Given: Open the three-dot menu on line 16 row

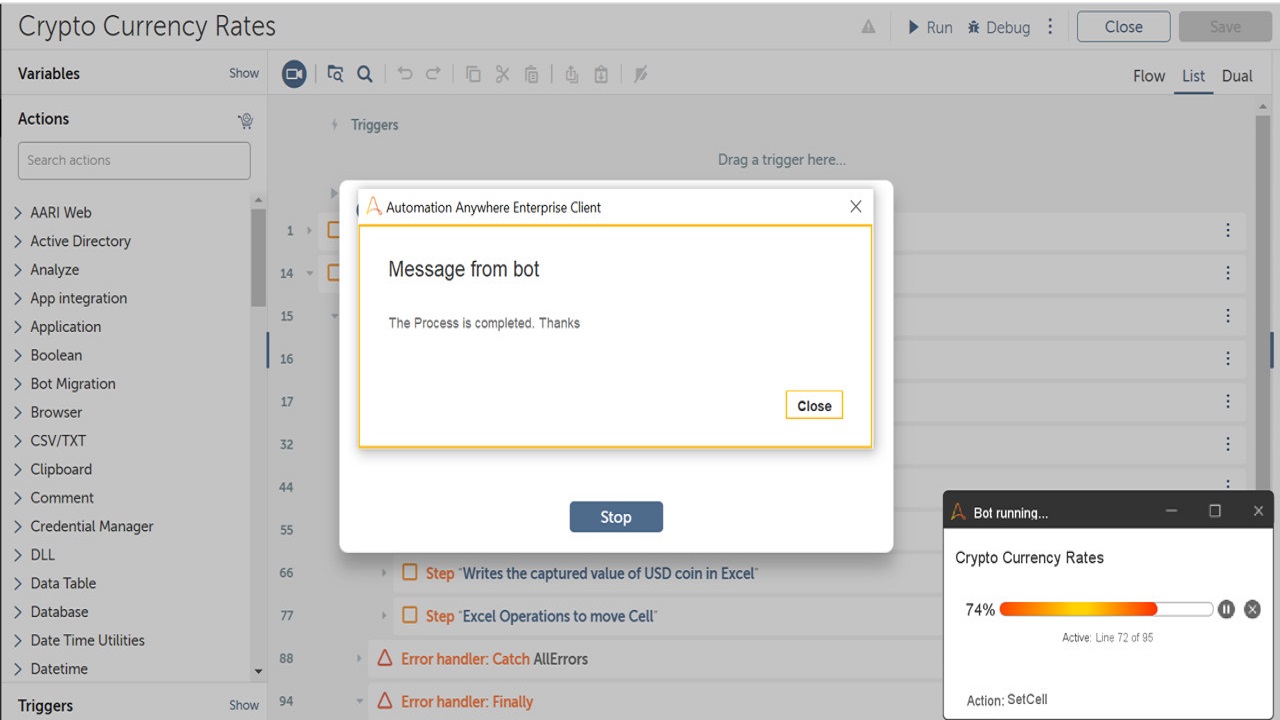Looking at the screenshot, I should tap(1228, 358).
